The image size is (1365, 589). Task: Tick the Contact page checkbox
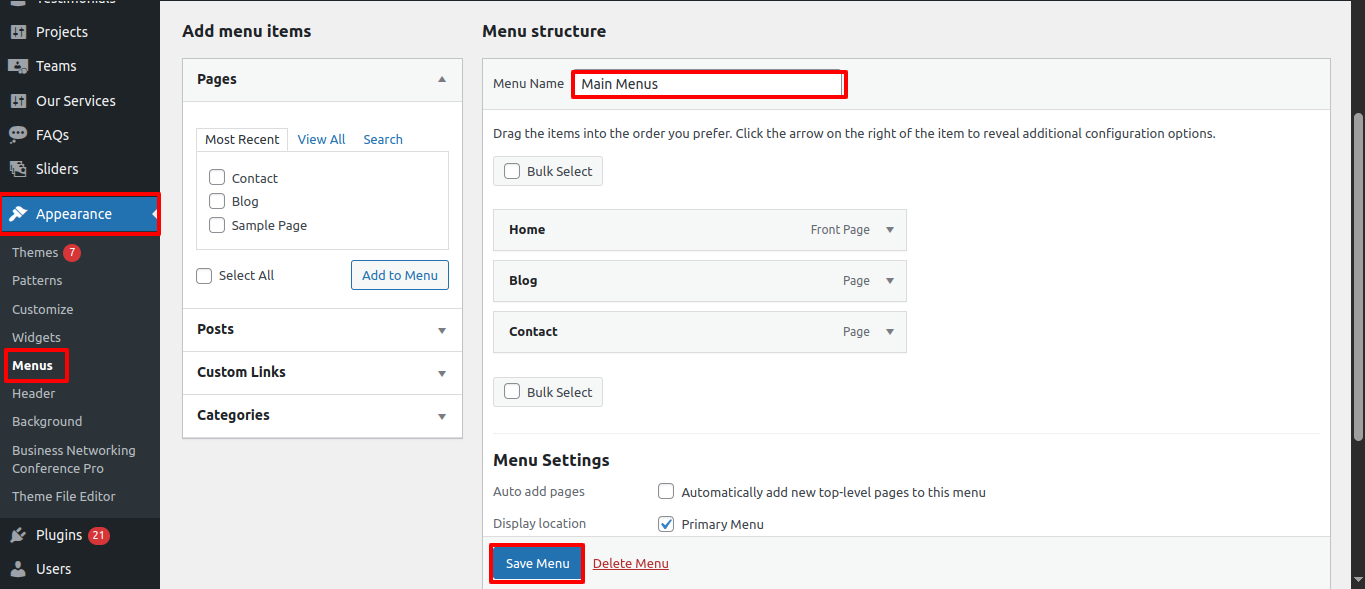217,178
